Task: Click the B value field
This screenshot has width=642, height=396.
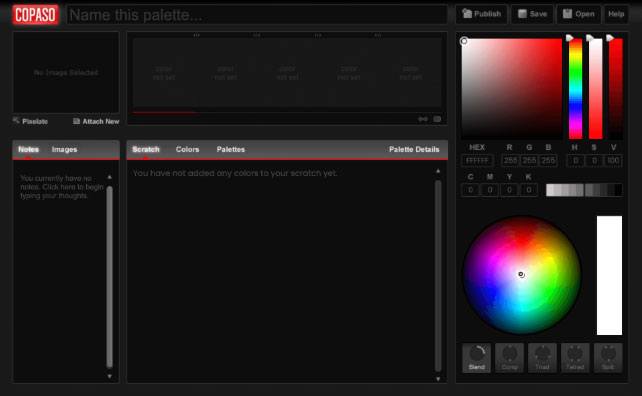Action: (x=548, y=161)
